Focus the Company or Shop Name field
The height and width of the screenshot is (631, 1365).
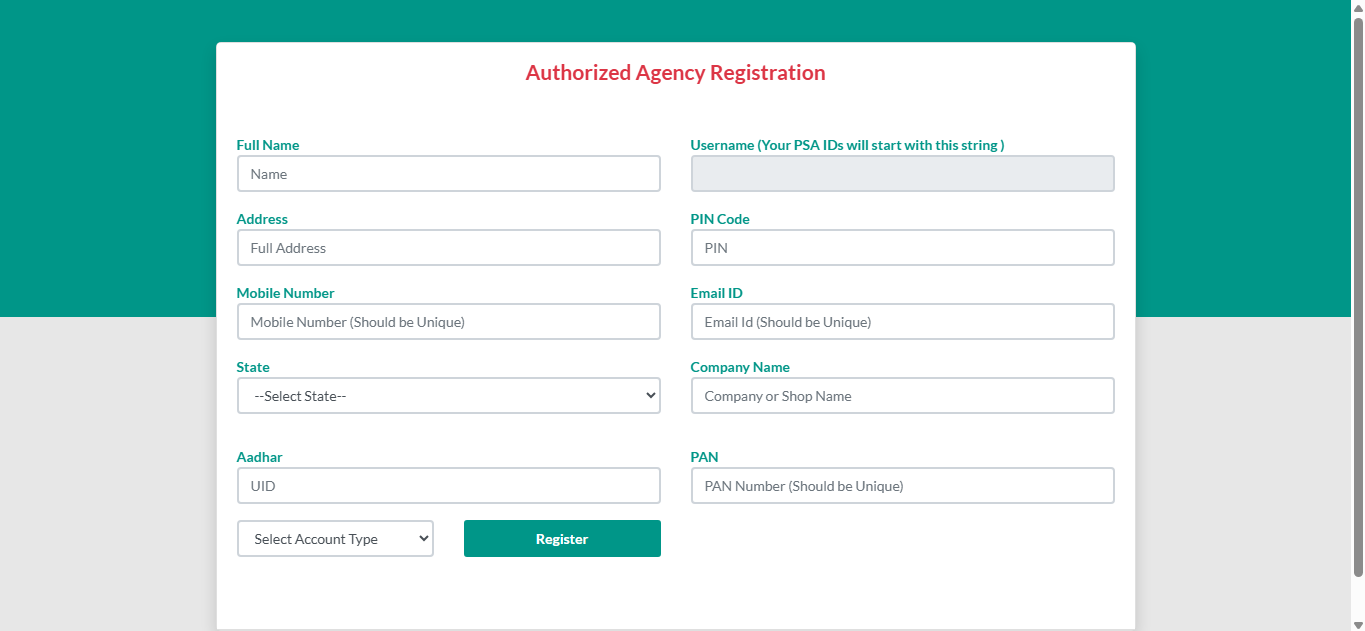(x=902, y=396)
